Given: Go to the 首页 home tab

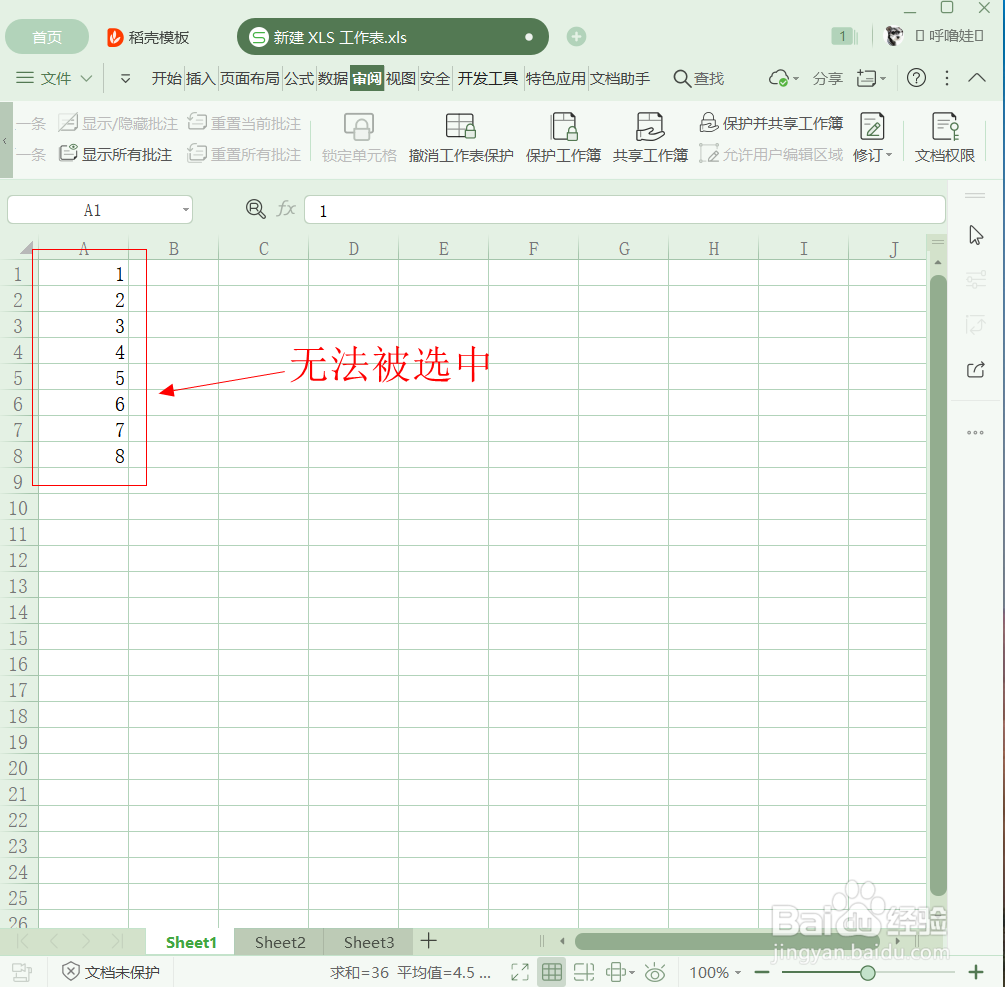Looking at the screenshot, I should tap(47, 37).
